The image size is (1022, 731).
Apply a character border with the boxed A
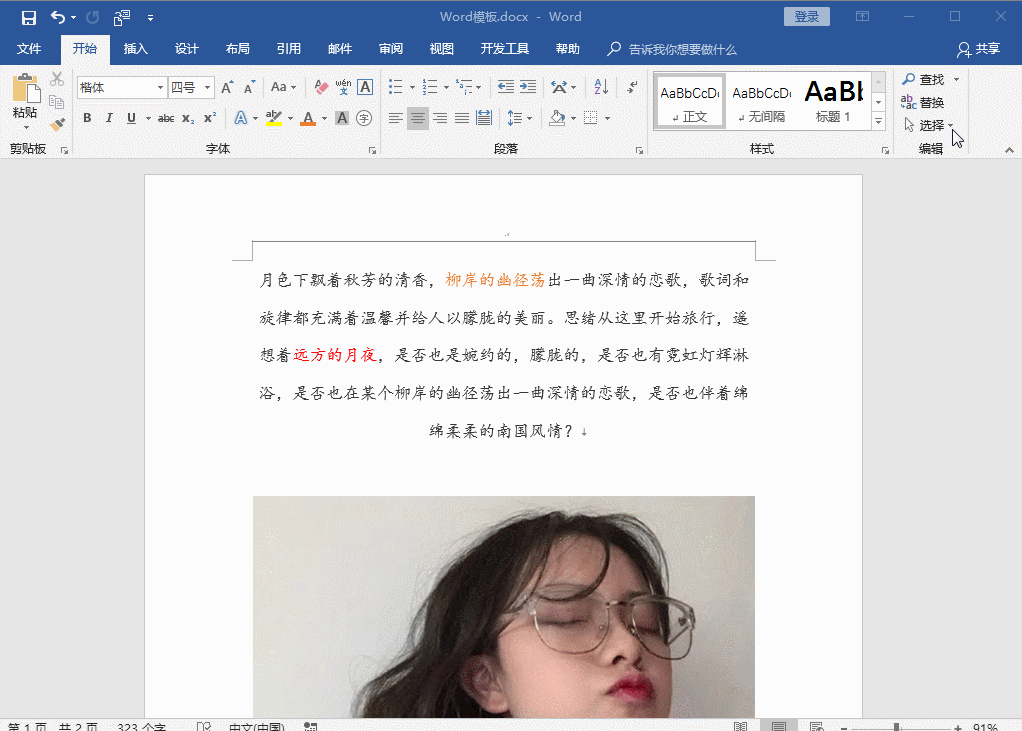tap(365, 87)
